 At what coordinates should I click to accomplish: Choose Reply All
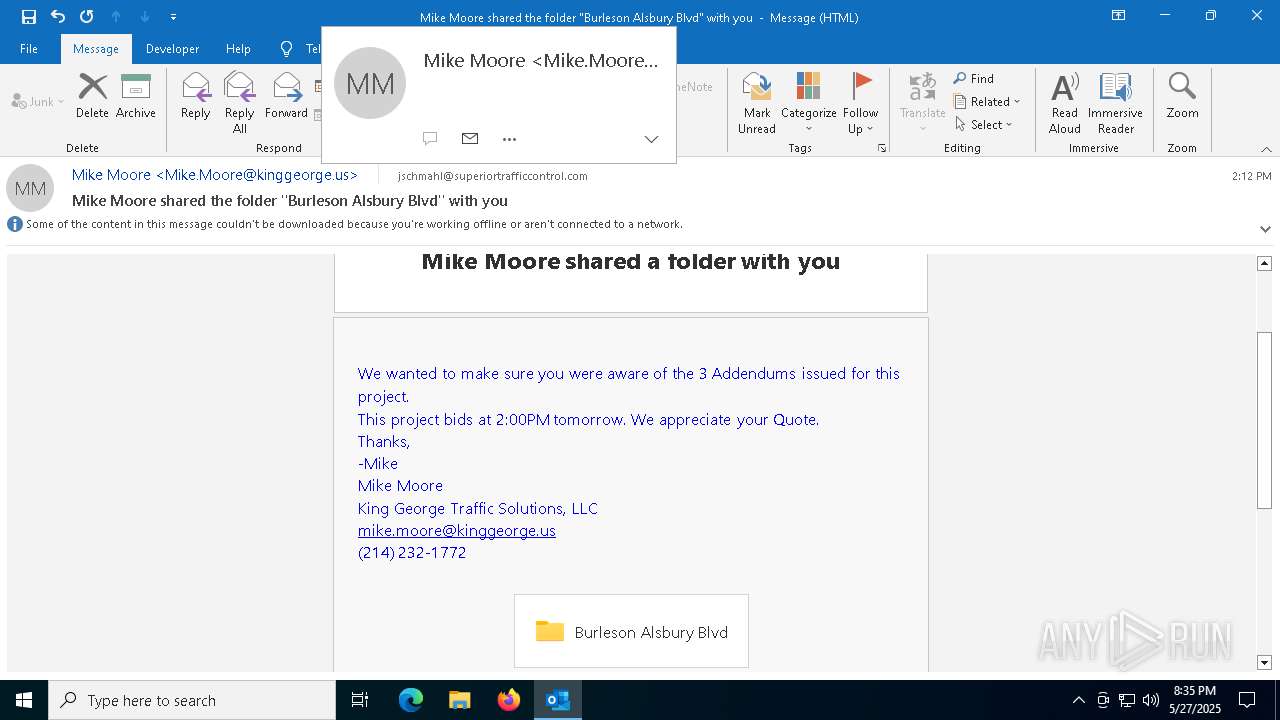point(239,103)
